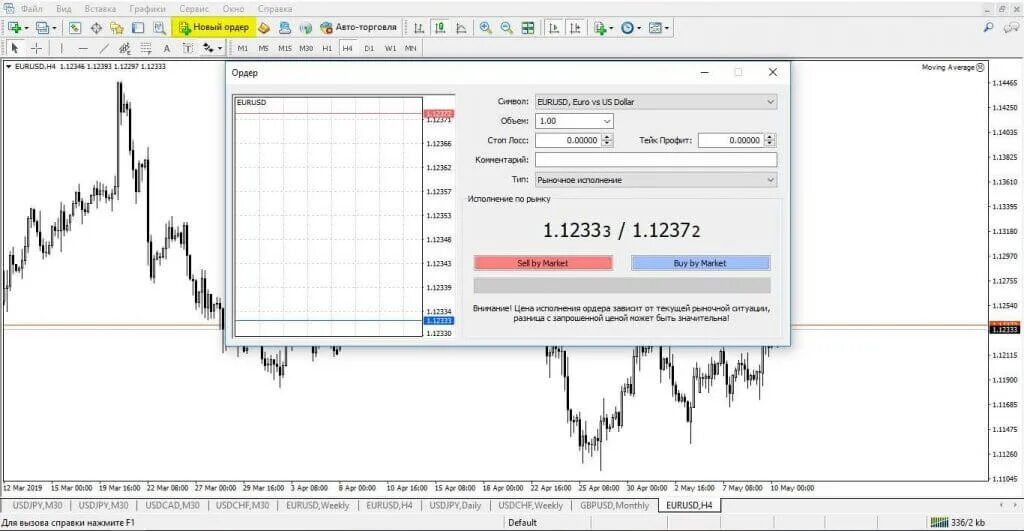The image size is (1024, 531).
Task: Click the icon right of MetaEditor
Action: [x=285, y=27]
